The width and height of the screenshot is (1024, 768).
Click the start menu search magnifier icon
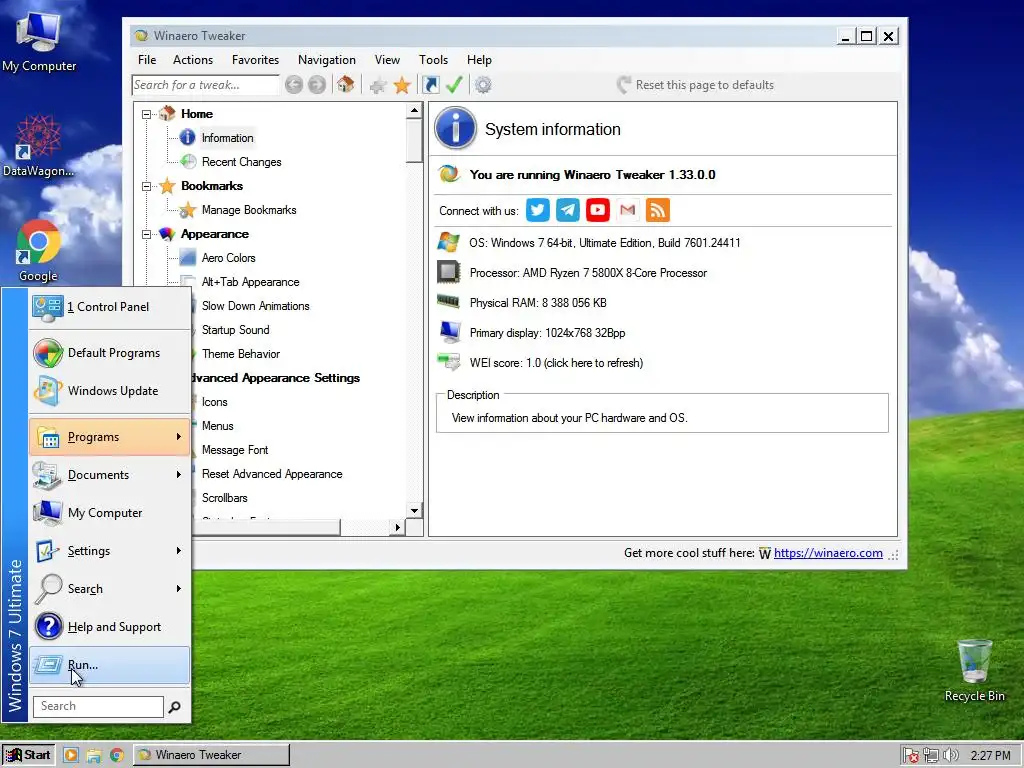174,707
